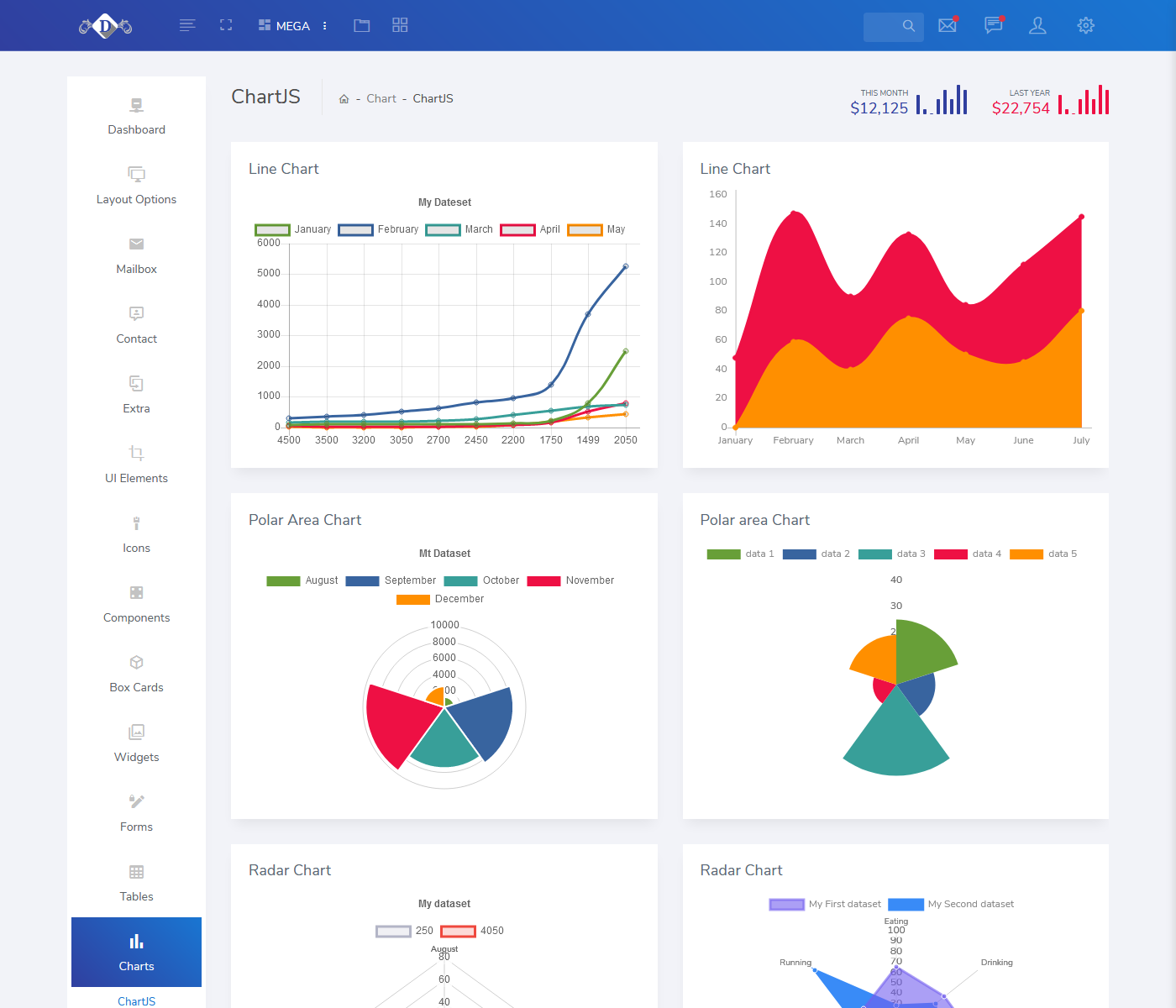1176x1008 pixels.
Task: Open the user profile icon
Action: (x=1038, y=25)
